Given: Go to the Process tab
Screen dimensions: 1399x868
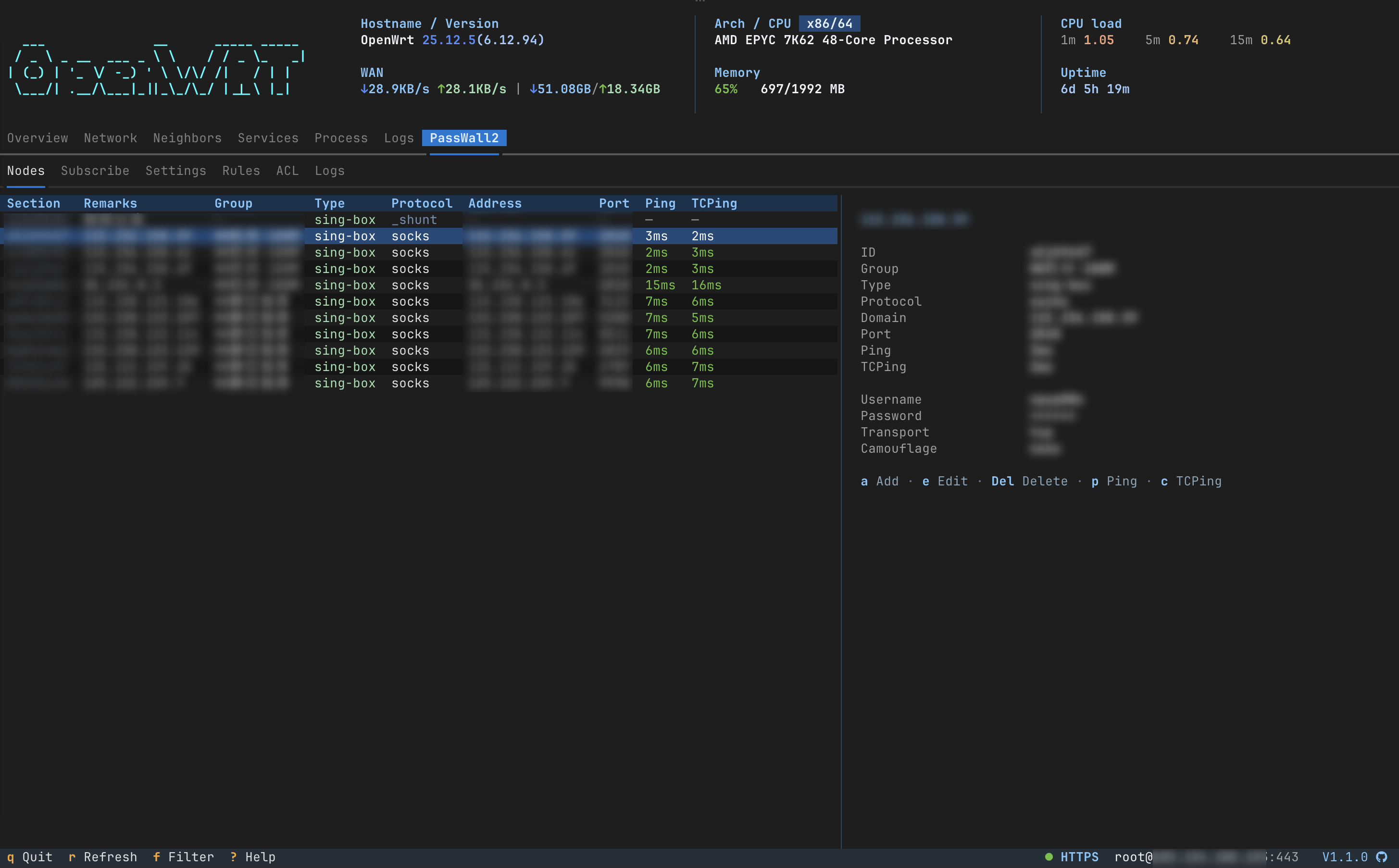Looking at the screenshot, I should 341,138.
